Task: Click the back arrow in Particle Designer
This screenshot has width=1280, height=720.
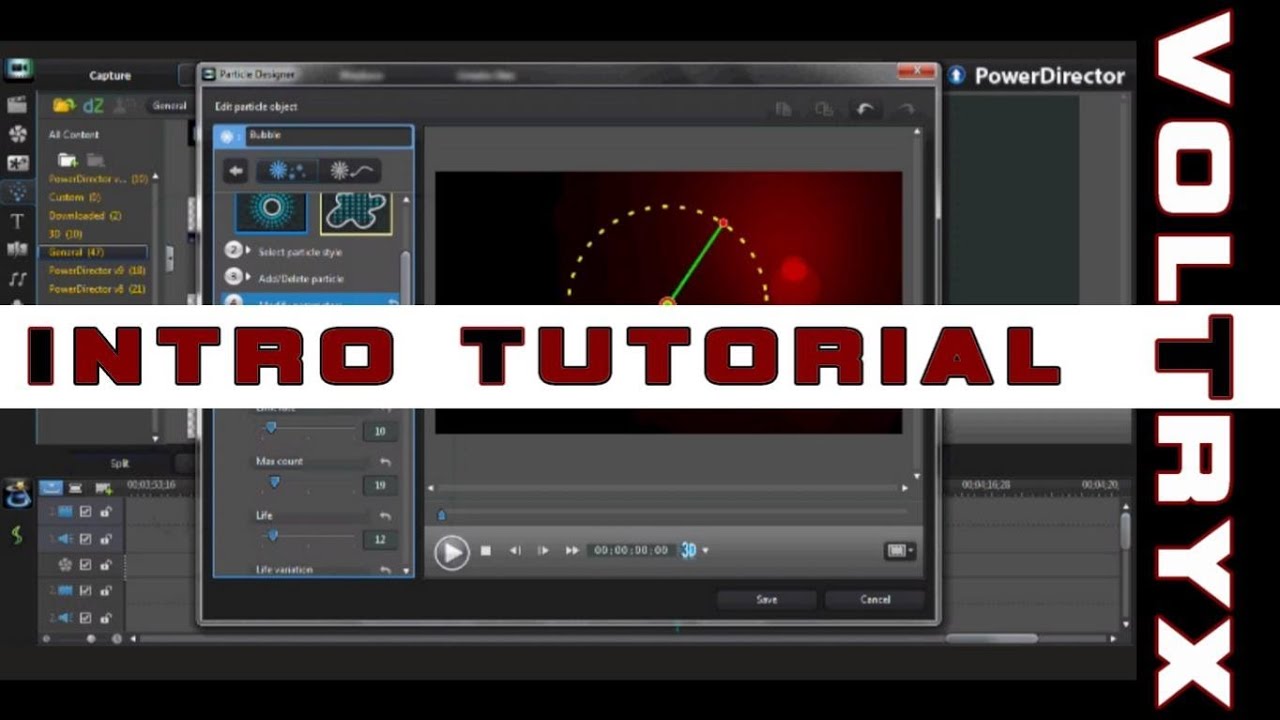Action: 235,171
